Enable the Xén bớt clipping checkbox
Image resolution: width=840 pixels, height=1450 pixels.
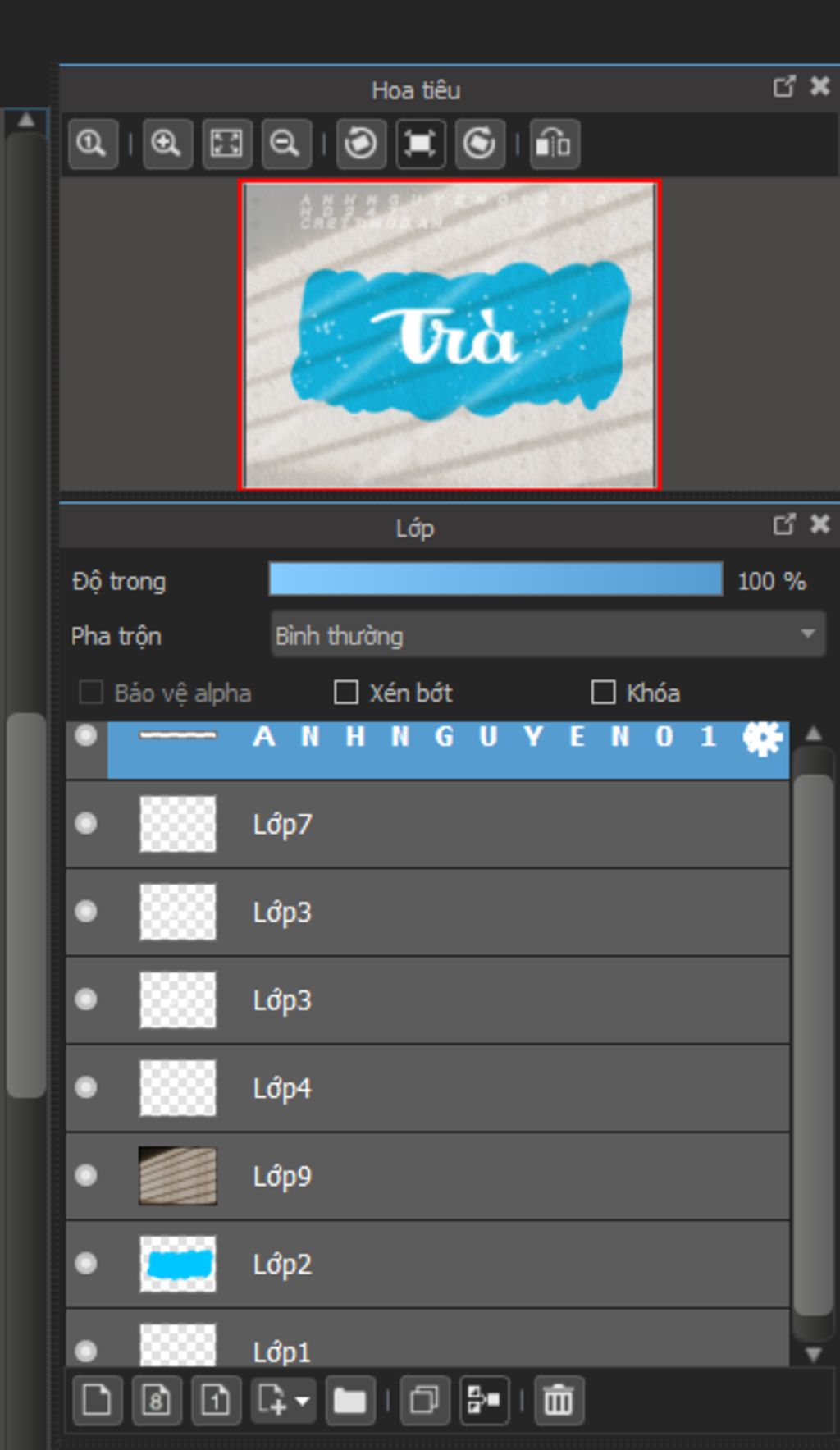346,693
